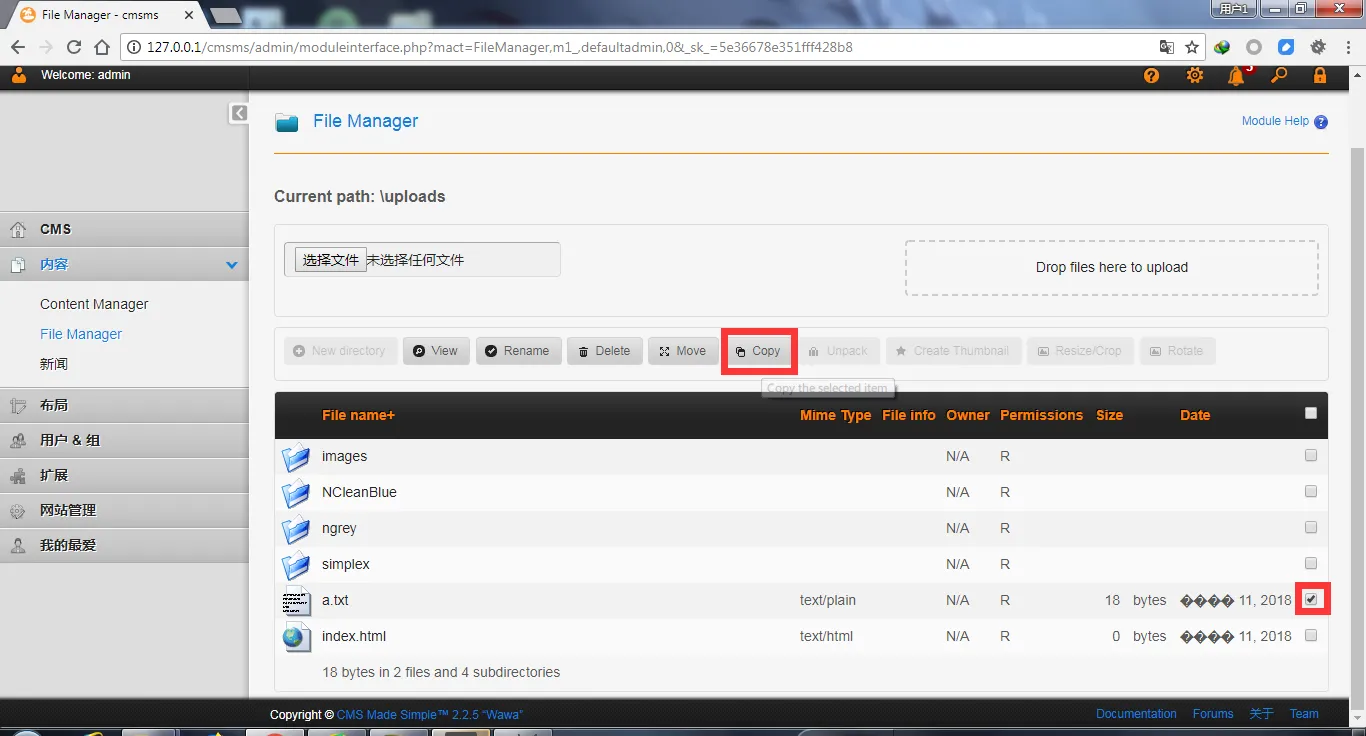Image resolution: width=1366 pixels, height=736 pixels.
Task: Open Content Manager from the sidebar
Action: coord(94,304)
